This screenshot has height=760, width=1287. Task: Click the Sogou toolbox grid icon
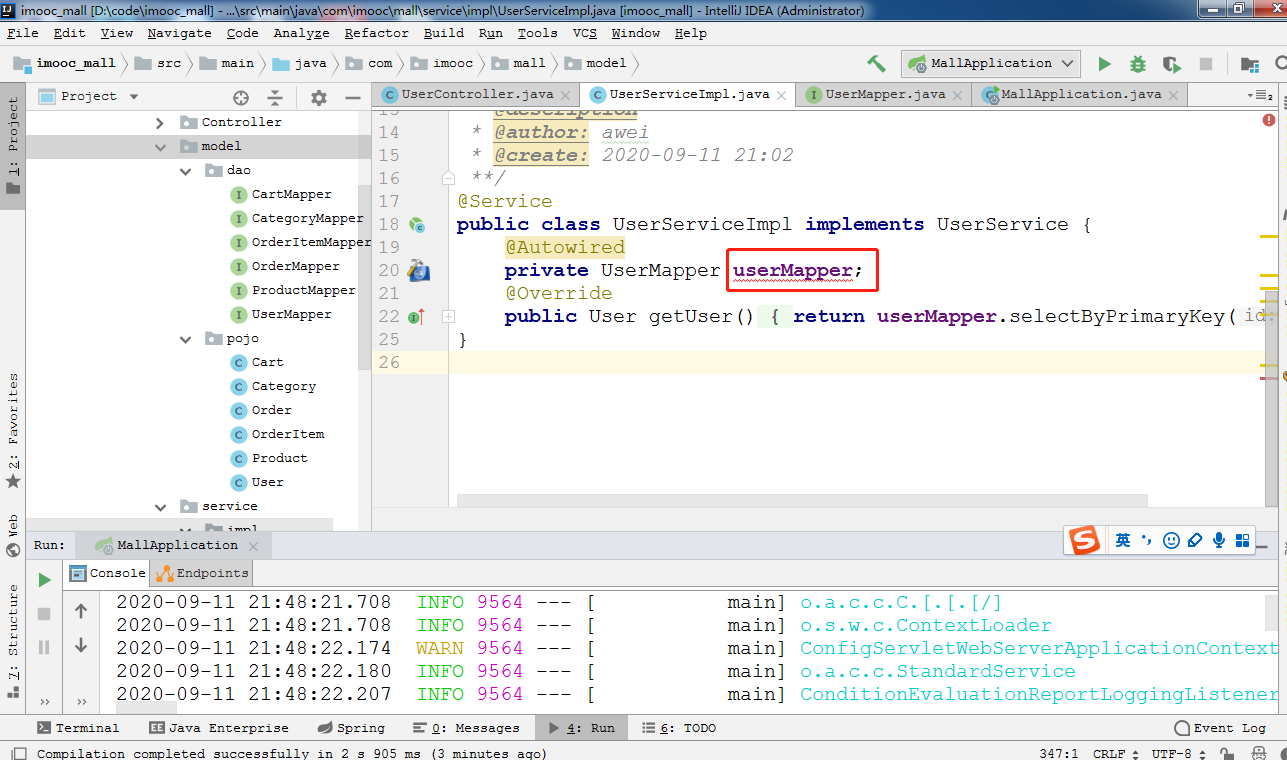(1243, 541)
